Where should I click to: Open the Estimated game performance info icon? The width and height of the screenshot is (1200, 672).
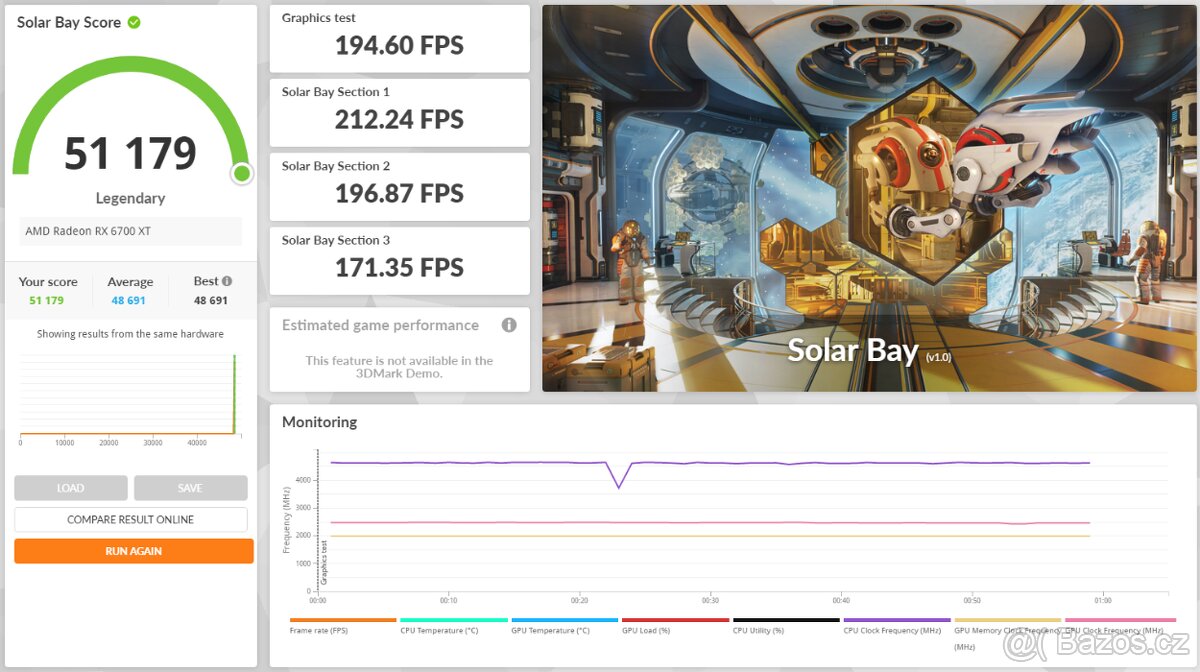[508, 325]
